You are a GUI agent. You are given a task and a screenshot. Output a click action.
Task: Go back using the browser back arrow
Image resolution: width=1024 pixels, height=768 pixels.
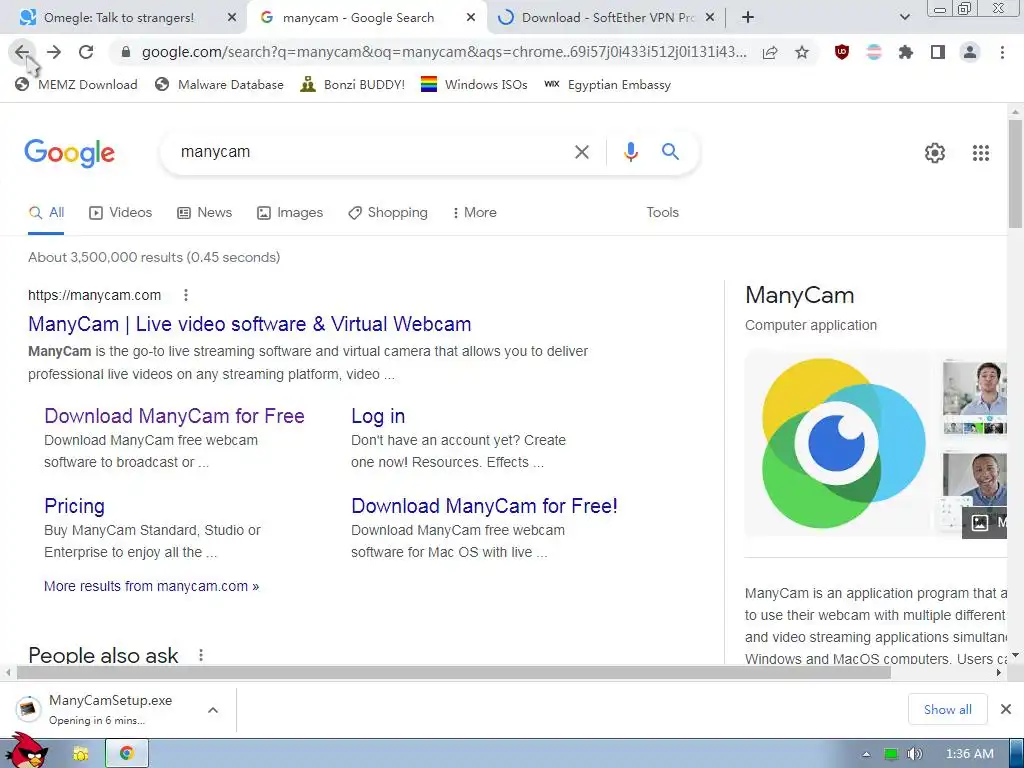tap(22, 52)
